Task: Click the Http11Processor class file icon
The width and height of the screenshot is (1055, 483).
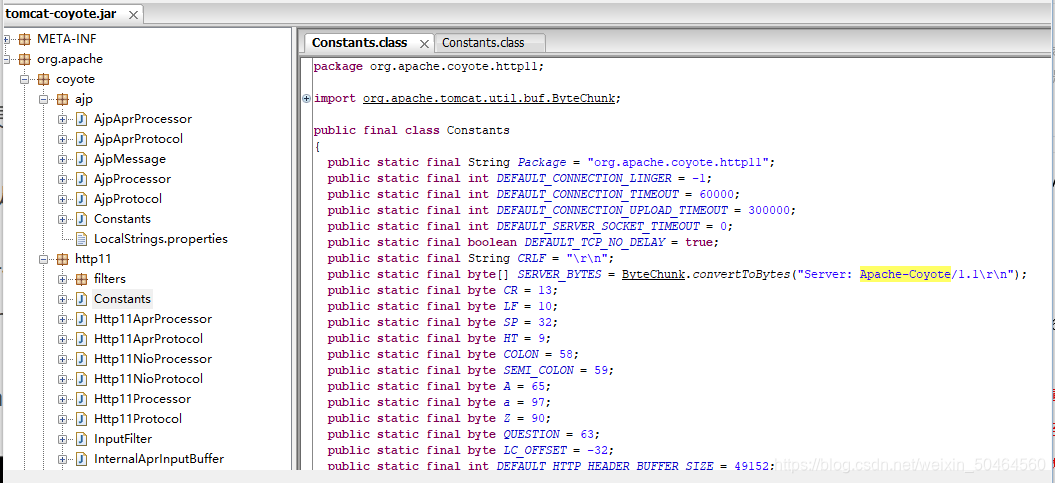Action: pos(81,399)
